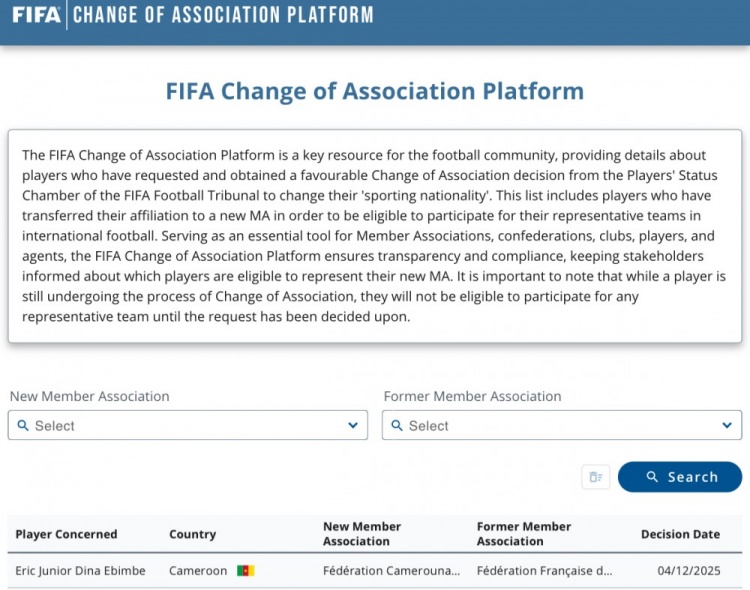Sort by New Member Association column header
Screen dimensions: 750x590
coord(362,534)
